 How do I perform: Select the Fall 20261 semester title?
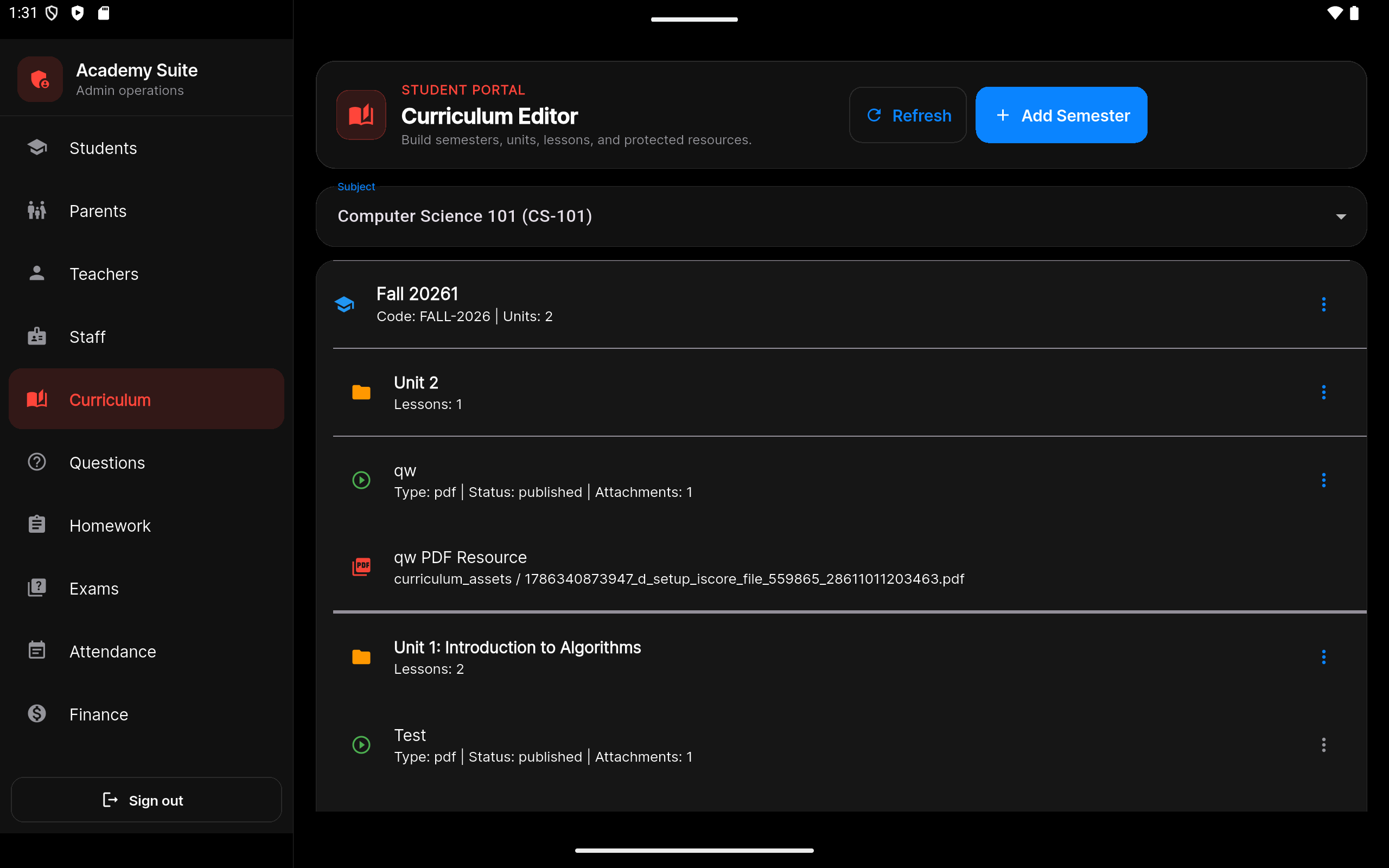tap(417, 294)
